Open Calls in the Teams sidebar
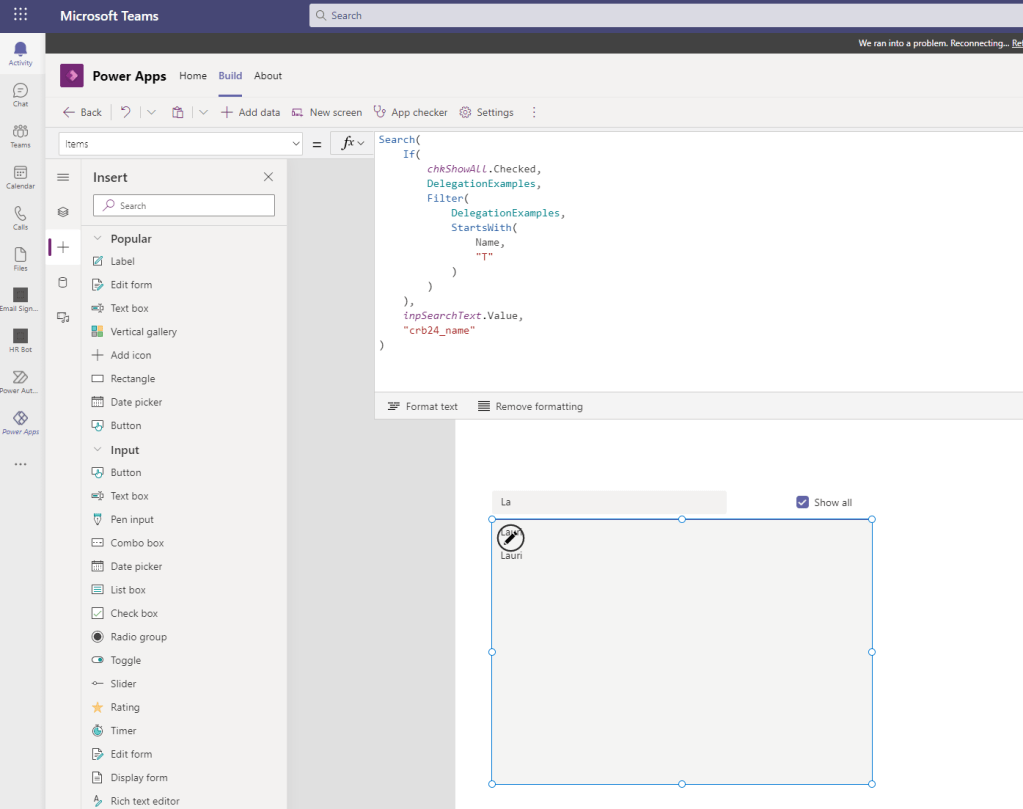This screenshot has width=1023, height=809. pos(20,217)
